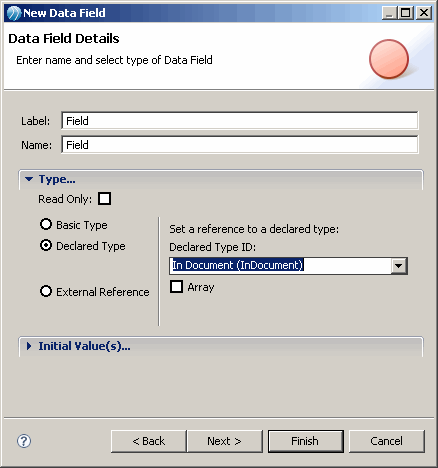The image size is (438, 468).
Task: Open the Declared Type ID dropdown arrow
Action: pos(399,266)
